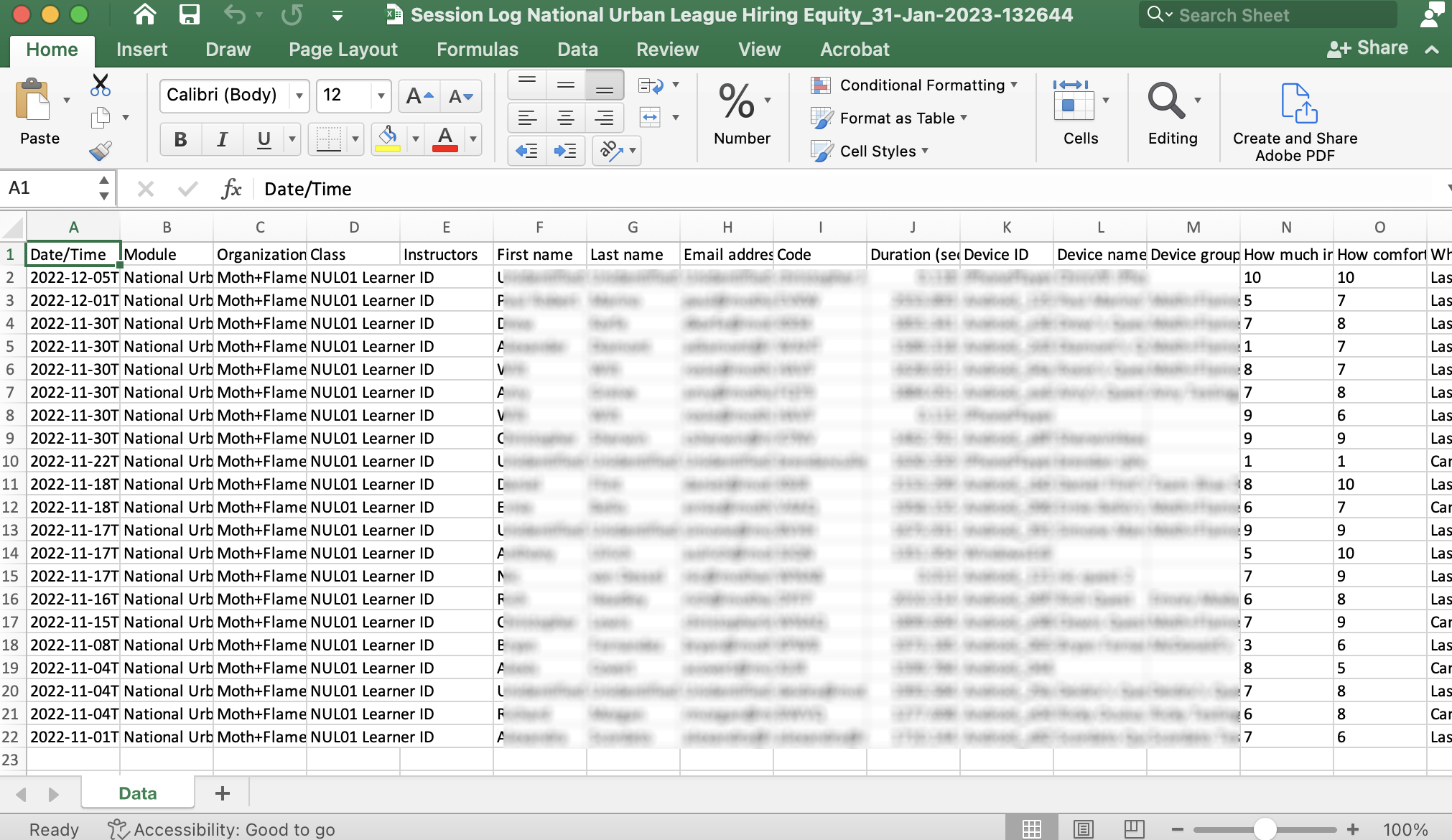Open the Formulas ribbon tab

pyautogui.click(x=477, y=50)
